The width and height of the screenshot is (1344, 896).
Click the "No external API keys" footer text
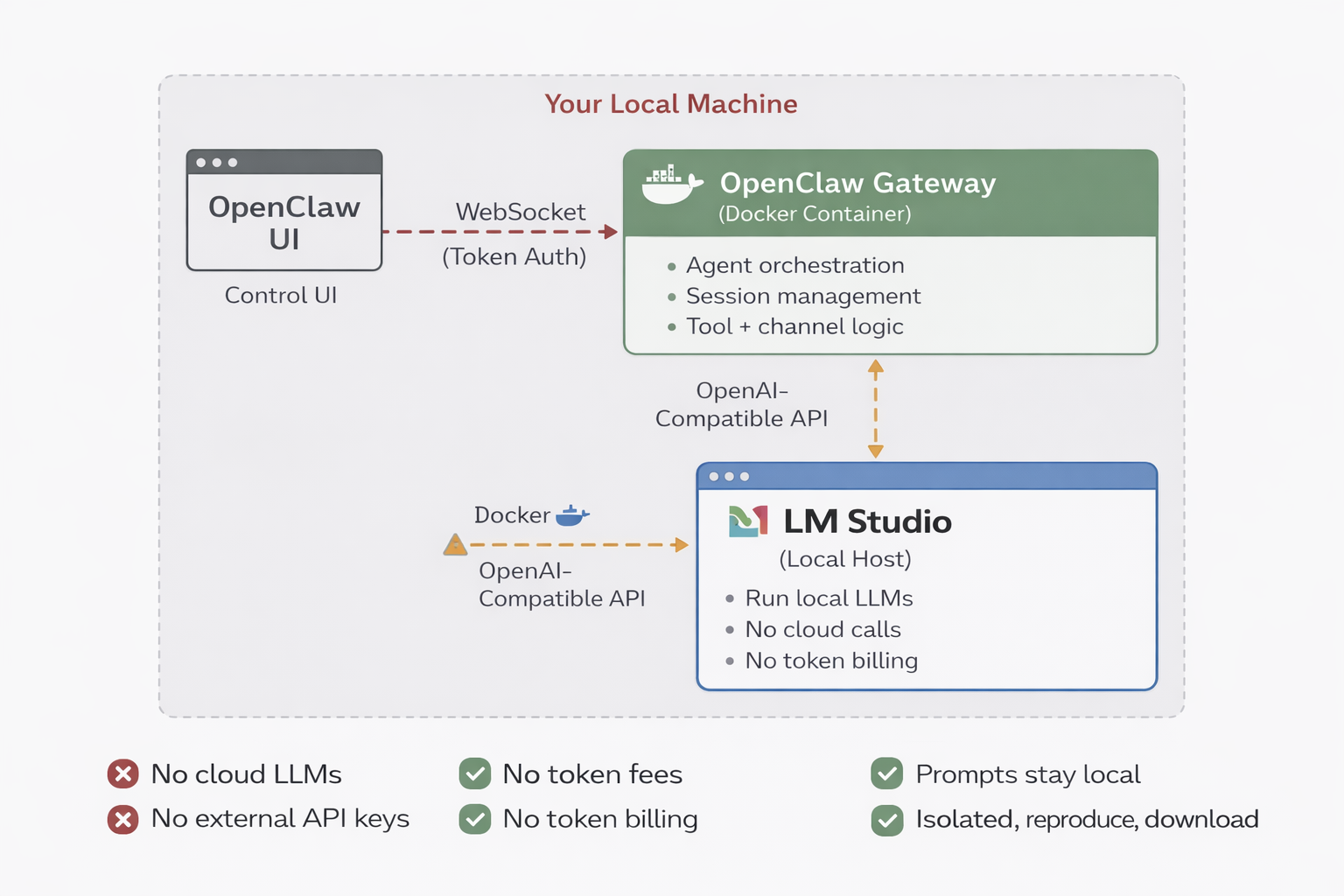tap(281, 819)
